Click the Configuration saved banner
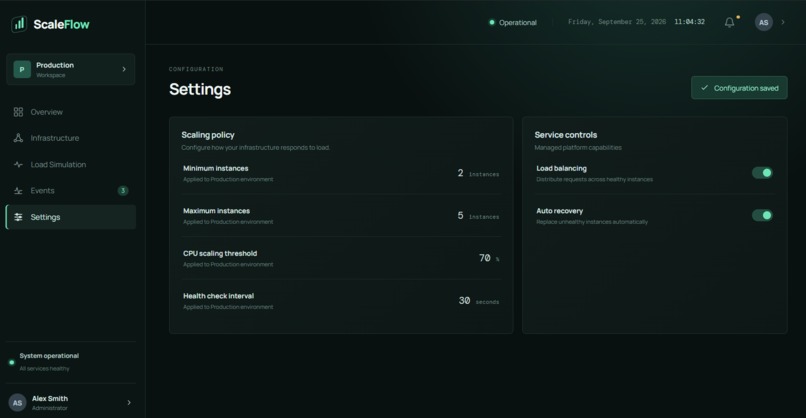 [739, 88]
